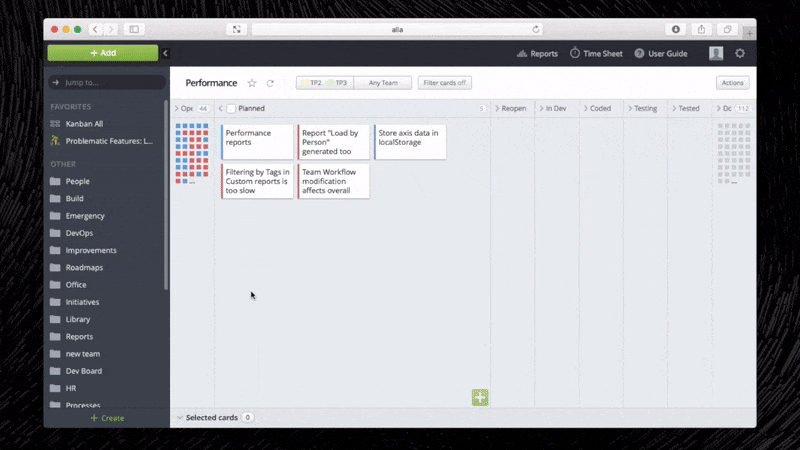Open Store axis data in localStorage card
This screenshot has height=450, width=800.
click(410, 142)
